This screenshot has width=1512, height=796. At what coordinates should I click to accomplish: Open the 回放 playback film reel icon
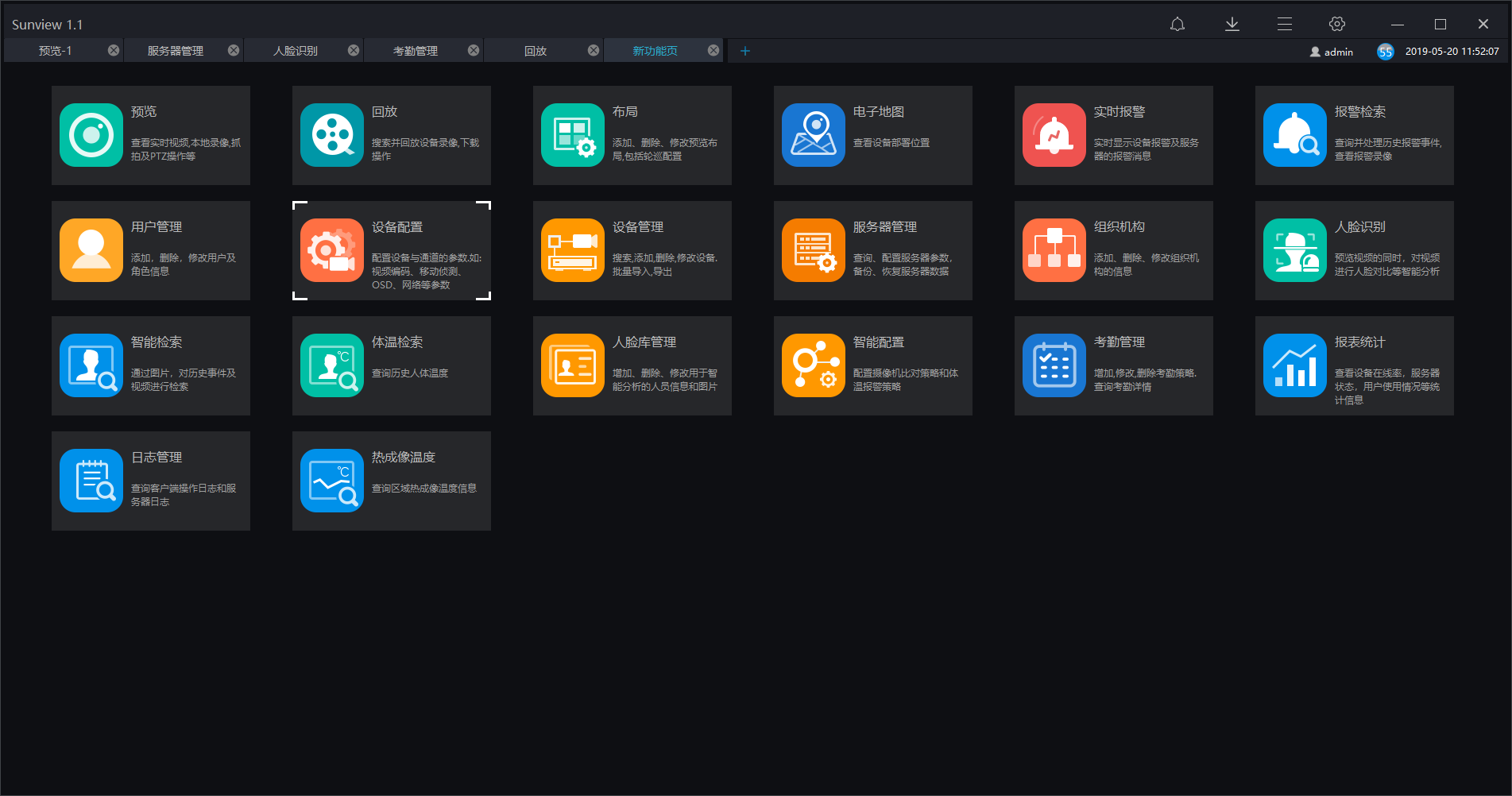click(332, 135)
